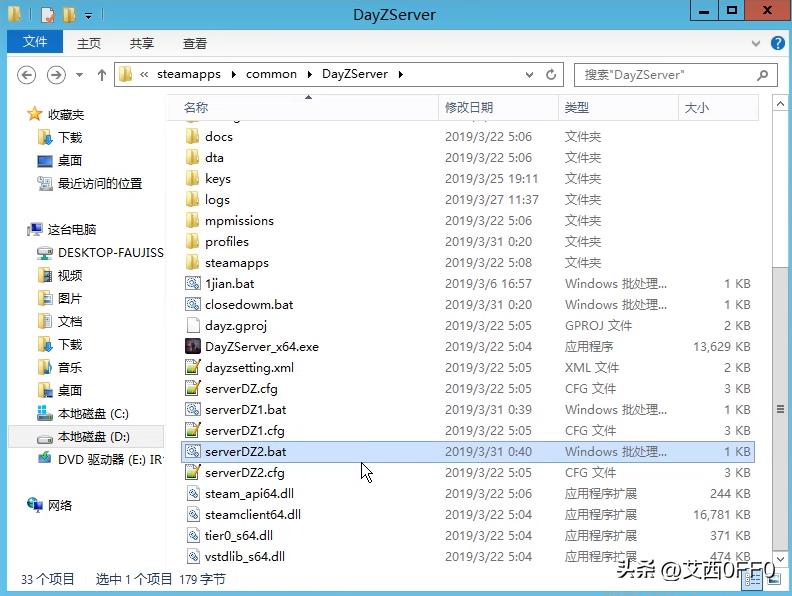Select the profiles folder icon
The width and height of the screenshot is (792, 596).
[x=192, y=241]
